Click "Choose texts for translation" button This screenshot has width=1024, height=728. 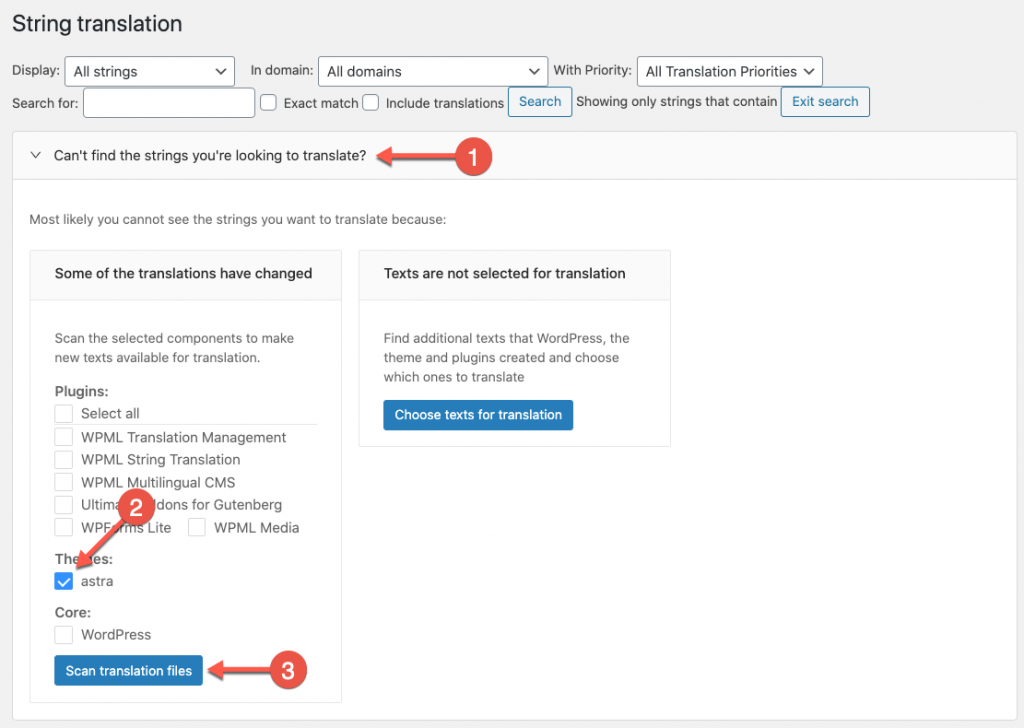pos(478,415)
